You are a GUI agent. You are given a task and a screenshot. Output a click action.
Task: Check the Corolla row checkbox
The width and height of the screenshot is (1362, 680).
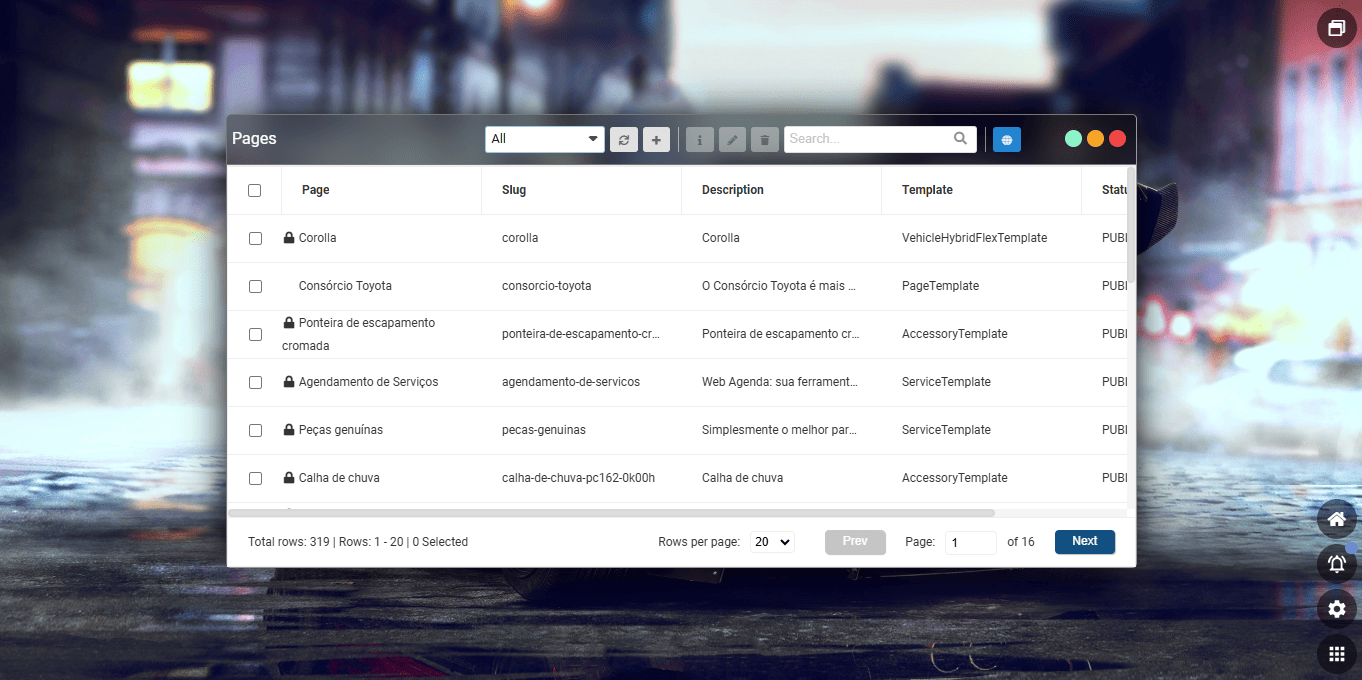pos(255,238)
